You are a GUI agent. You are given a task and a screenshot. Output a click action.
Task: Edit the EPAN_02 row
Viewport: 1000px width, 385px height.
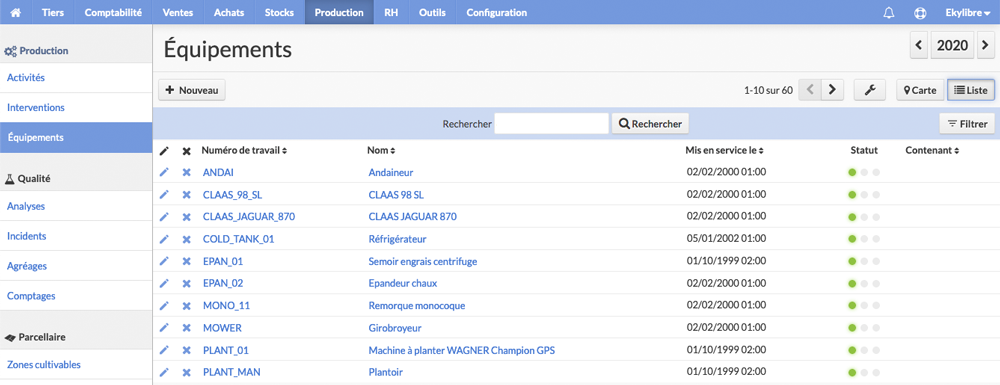point(165,283)
